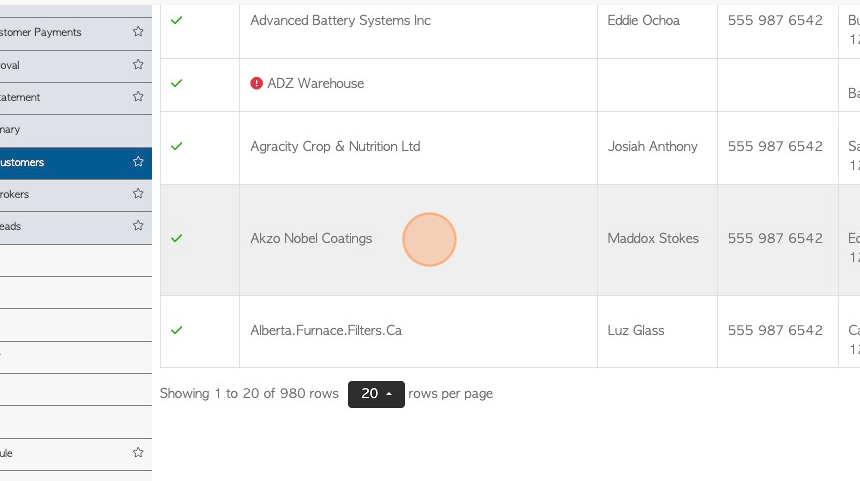The image size is (860, 481).
Task: Click the green checkmark for Akzo Nobel Coatings
Action: point(177,238)
